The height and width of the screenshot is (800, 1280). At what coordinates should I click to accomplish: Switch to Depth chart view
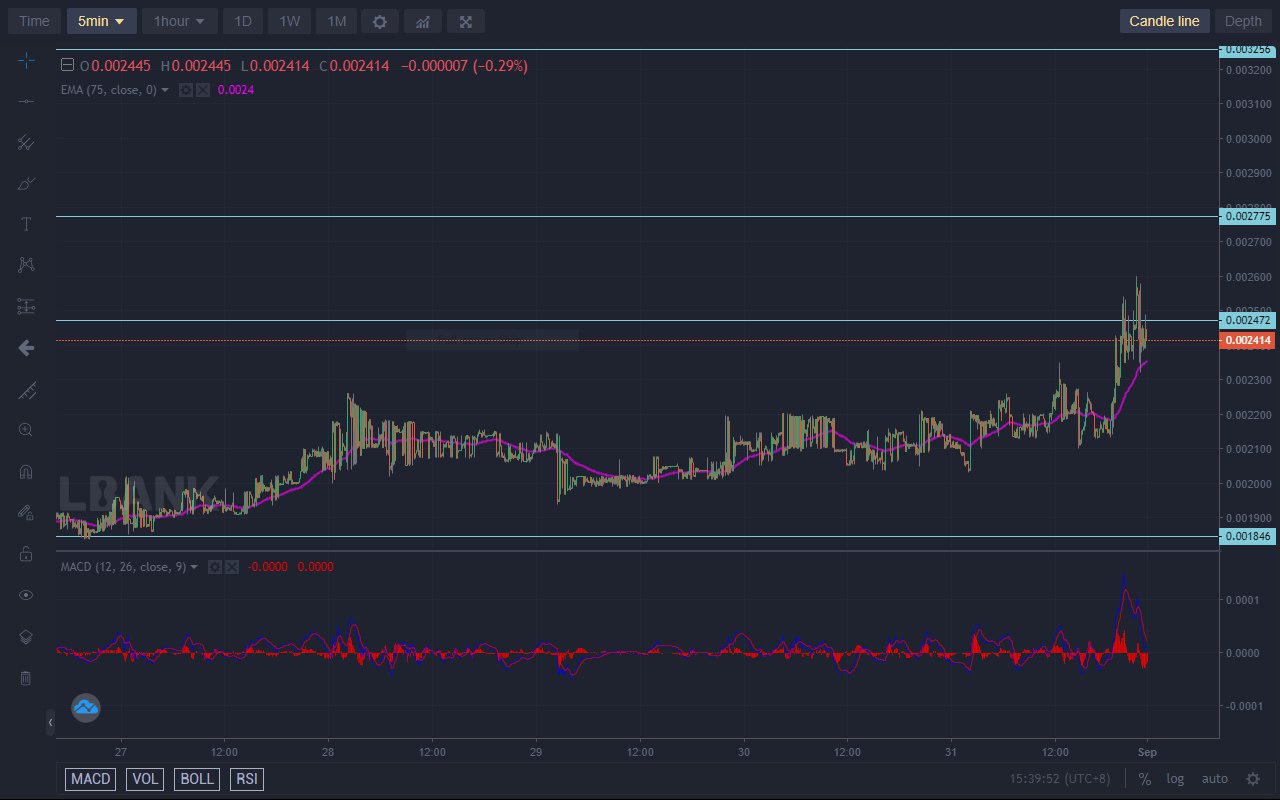1243,21
